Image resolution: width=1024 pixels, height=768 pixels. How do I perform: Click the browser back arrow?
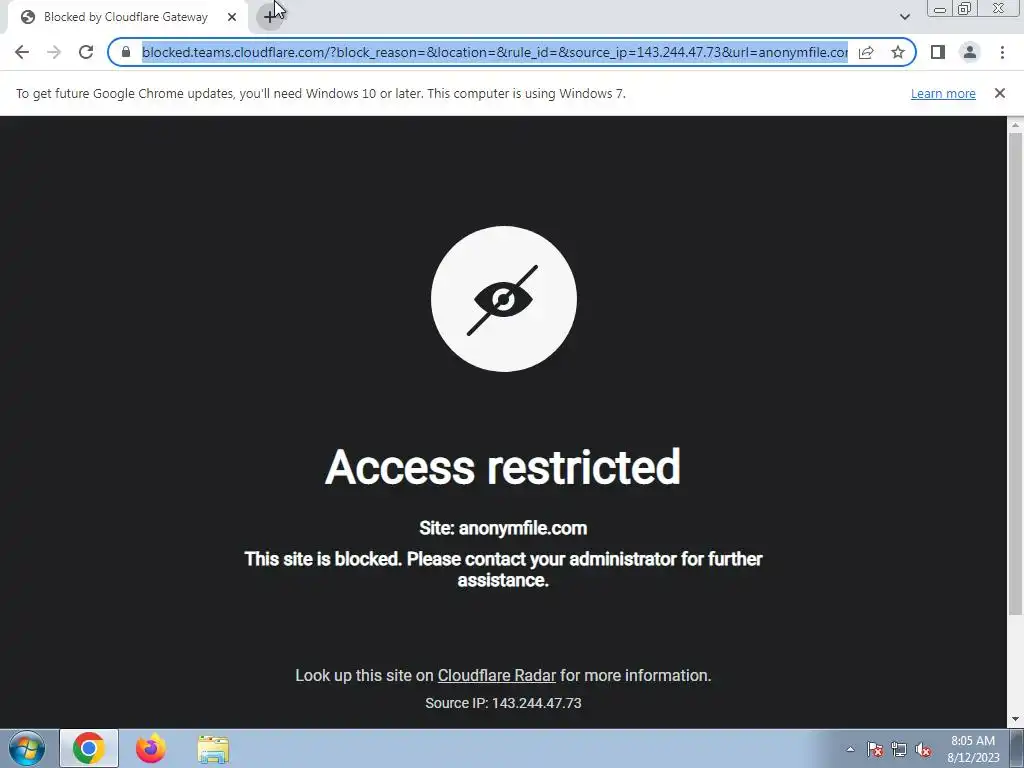[x=22, y=52]
